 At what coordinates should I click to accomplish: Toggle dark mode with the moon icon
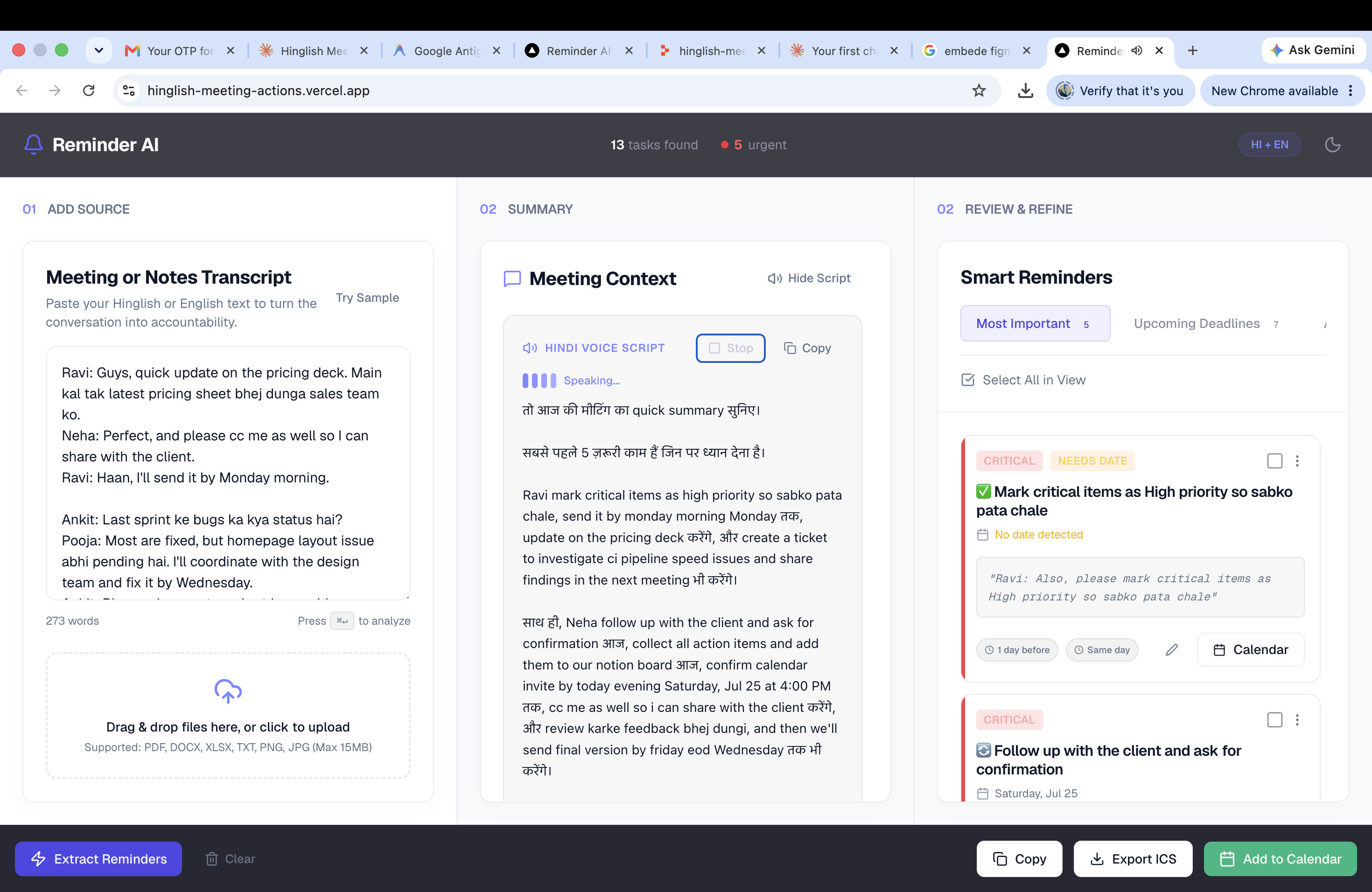pos(1332,145)
